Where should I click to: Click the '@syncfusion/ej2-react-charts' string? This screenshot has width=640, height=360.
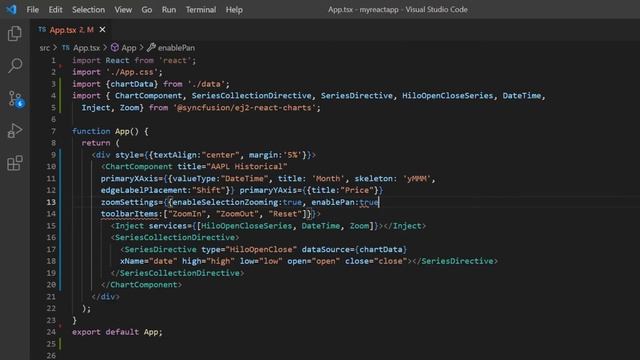(244, 108)
